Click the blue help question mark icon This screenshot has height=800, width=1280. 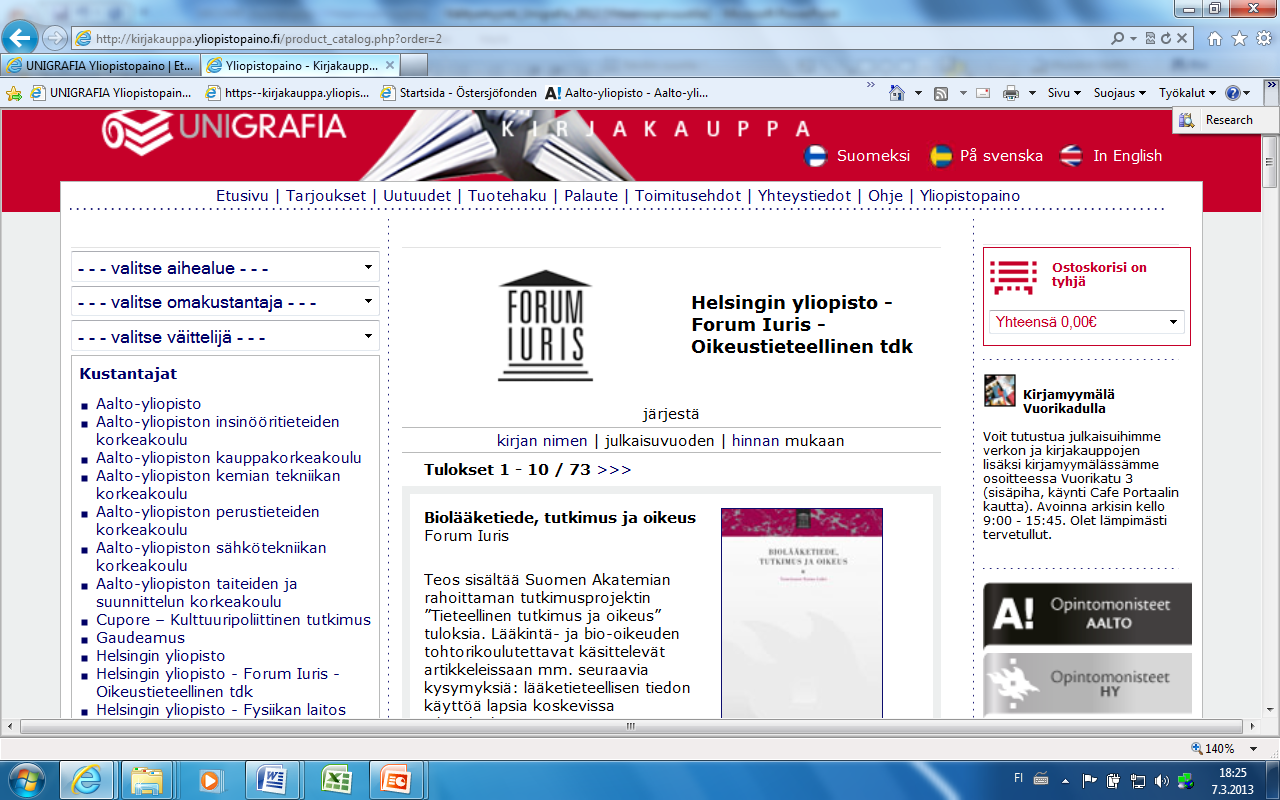click(x=1232, y=93)
